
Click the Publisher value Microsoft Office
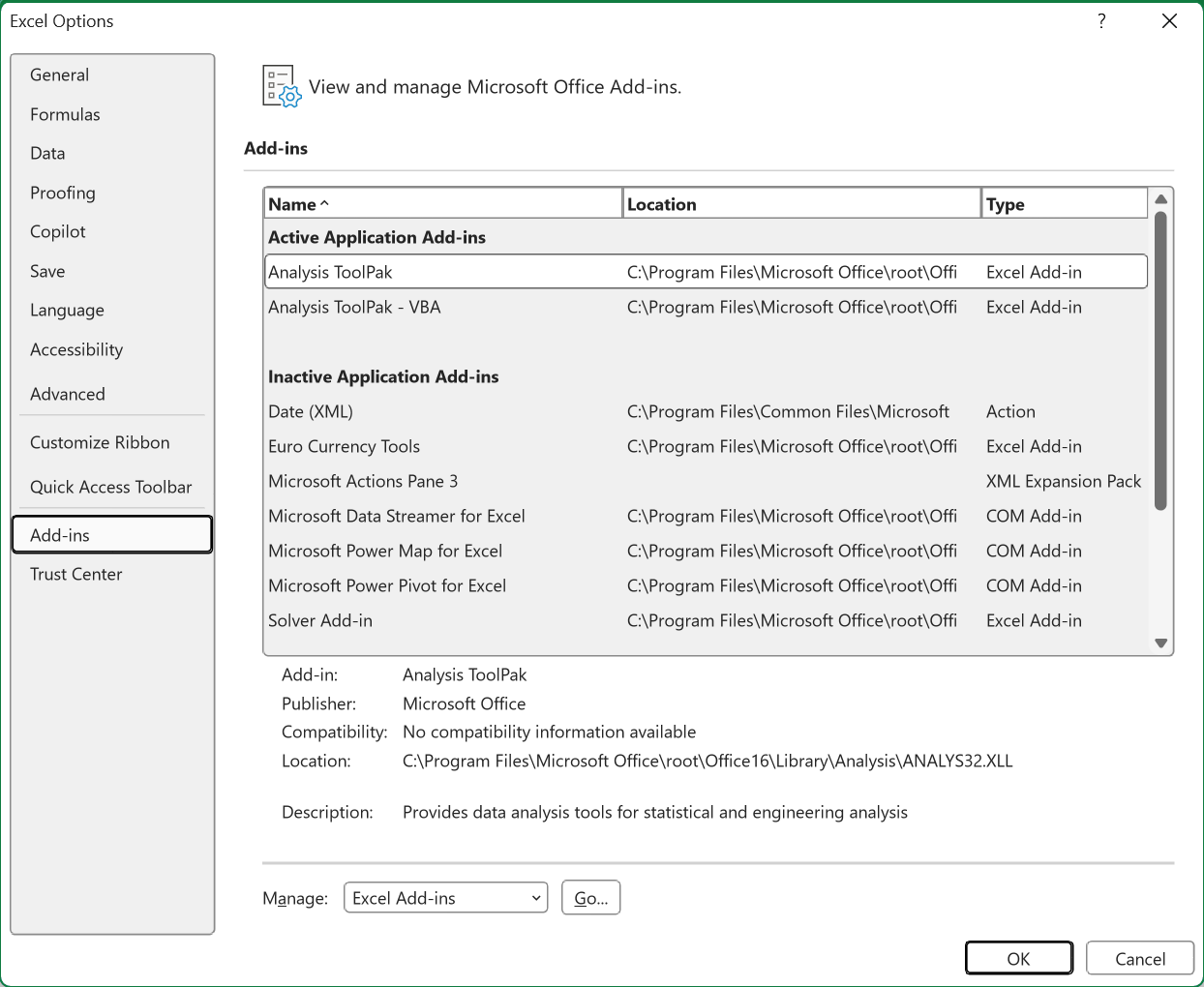pos(465,703)
